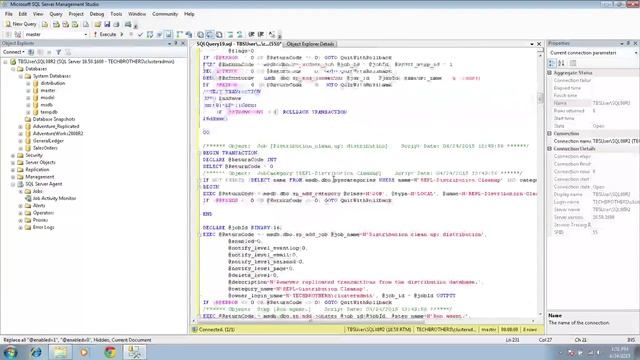Toggle IntelliSense Enabled toolbar button
This screenshot has height=360, width=640.
[x=169, y=35]
